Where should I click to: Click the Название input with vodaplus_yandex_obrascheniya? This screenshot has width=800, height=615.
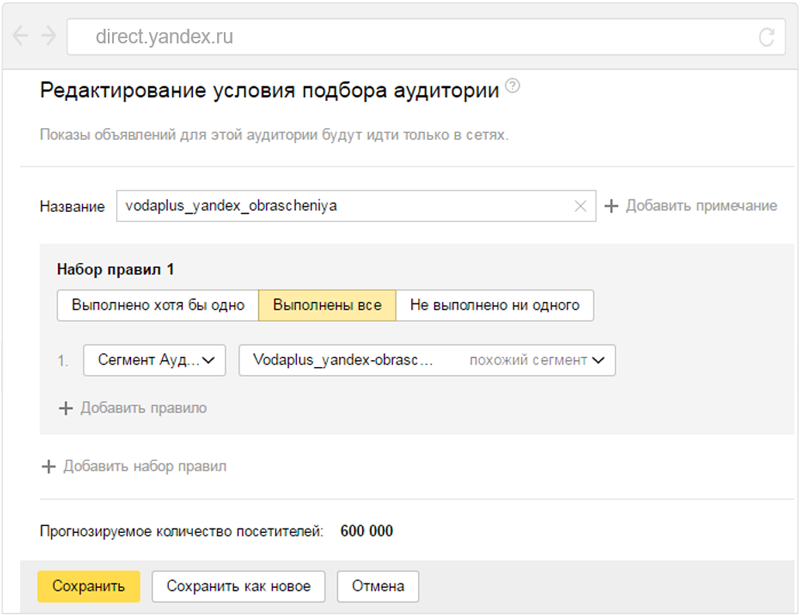356,206
